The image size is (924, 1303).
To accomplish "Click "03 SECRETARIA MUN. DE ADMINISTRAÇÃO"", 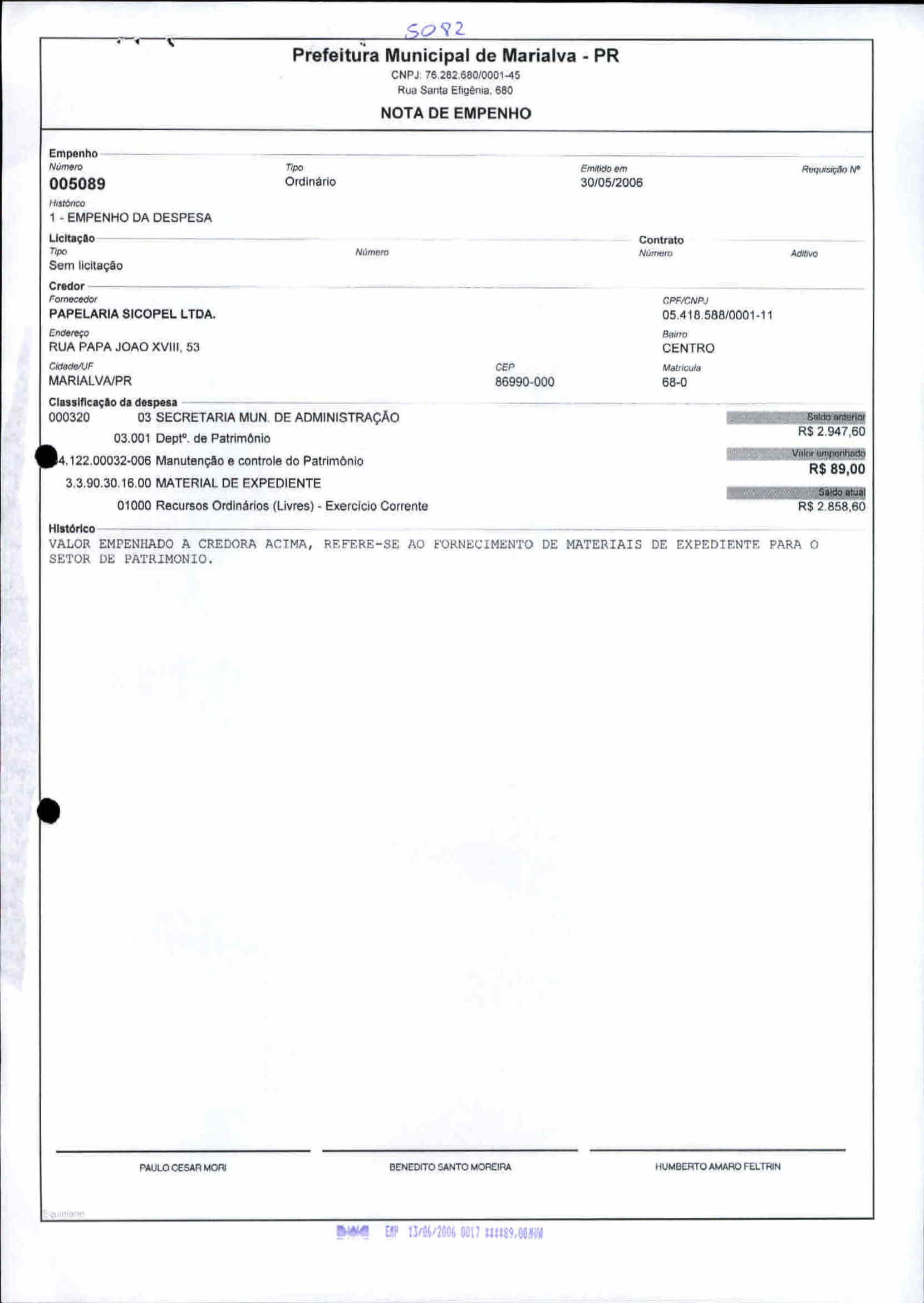I will coord(268,418).
